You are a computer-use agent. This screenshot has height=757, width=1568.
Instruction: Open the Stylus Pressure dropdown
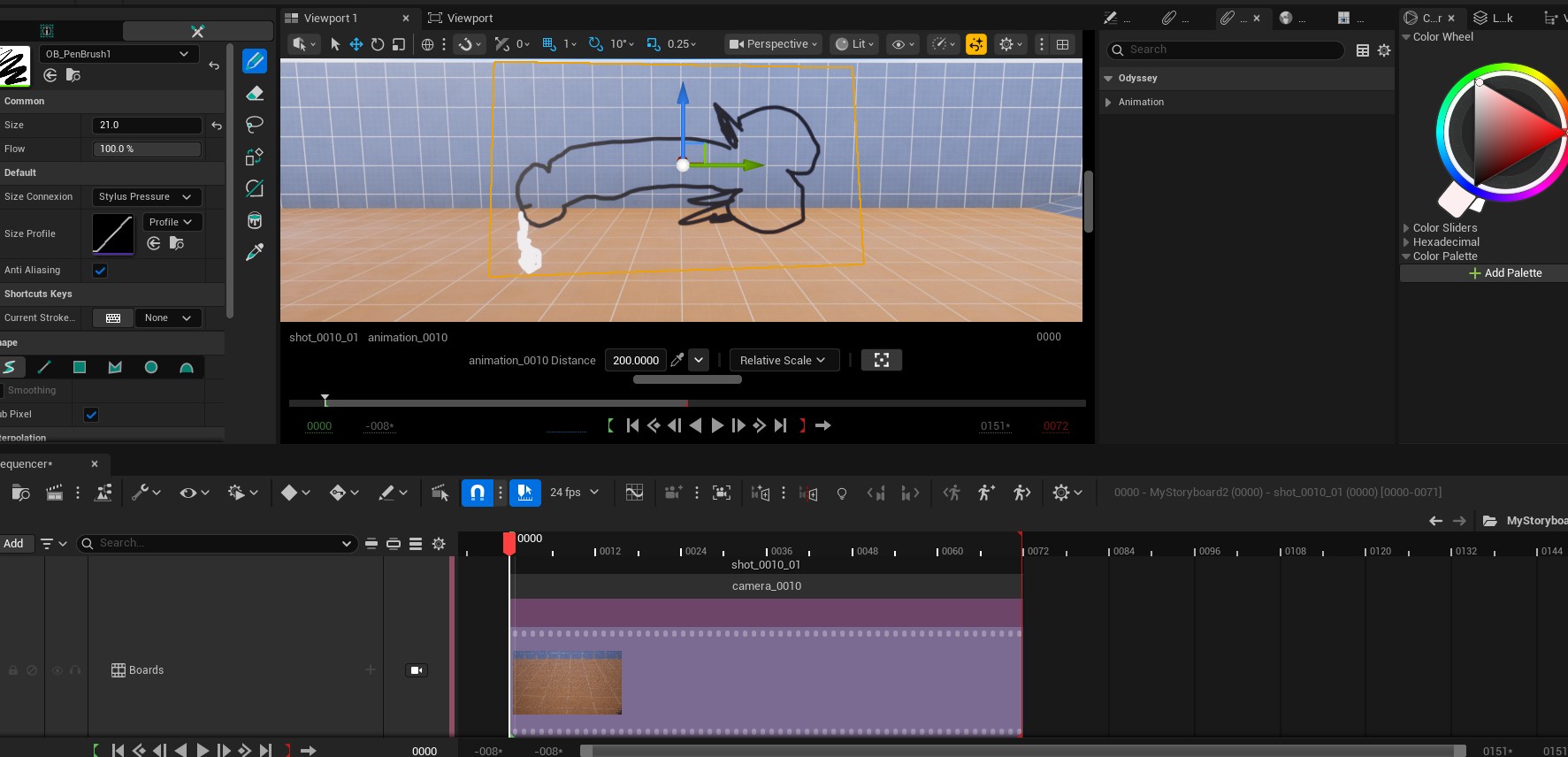145,196
